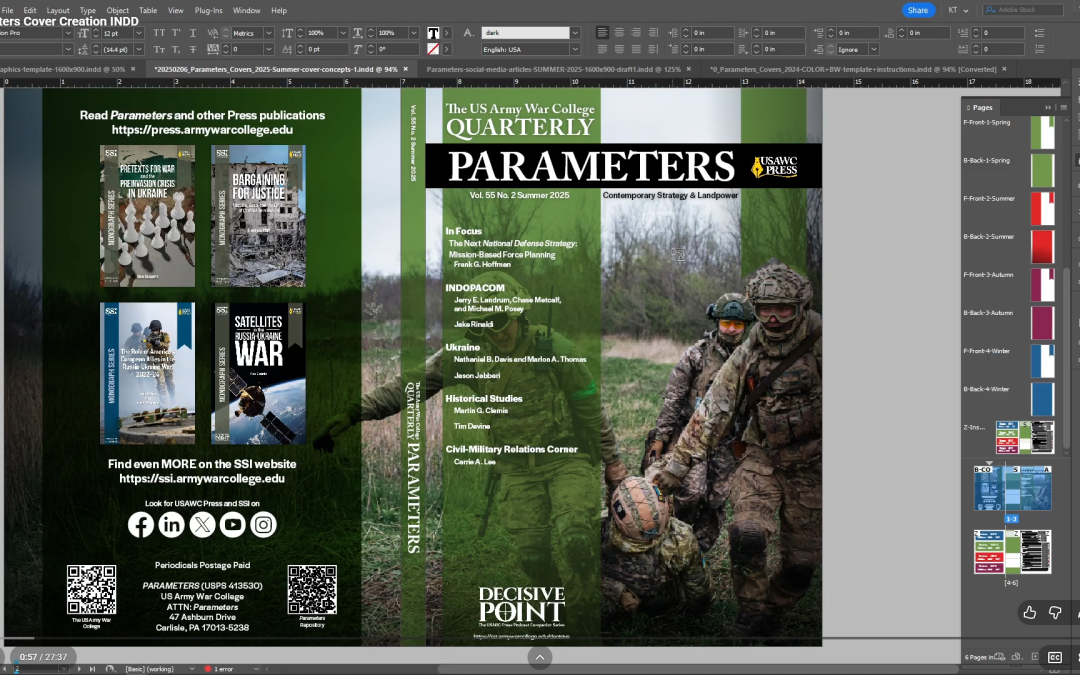Image resolution: width=1080 pixels, height=675 pixels.
Task: Open the Object menu
Action: 118,10
